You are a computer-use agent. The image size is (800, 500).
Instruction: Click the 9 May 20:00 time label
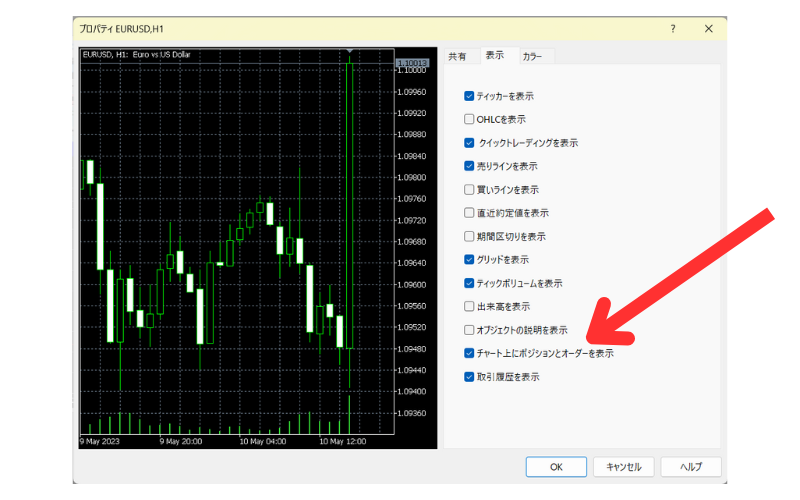(x=181, y=441)
